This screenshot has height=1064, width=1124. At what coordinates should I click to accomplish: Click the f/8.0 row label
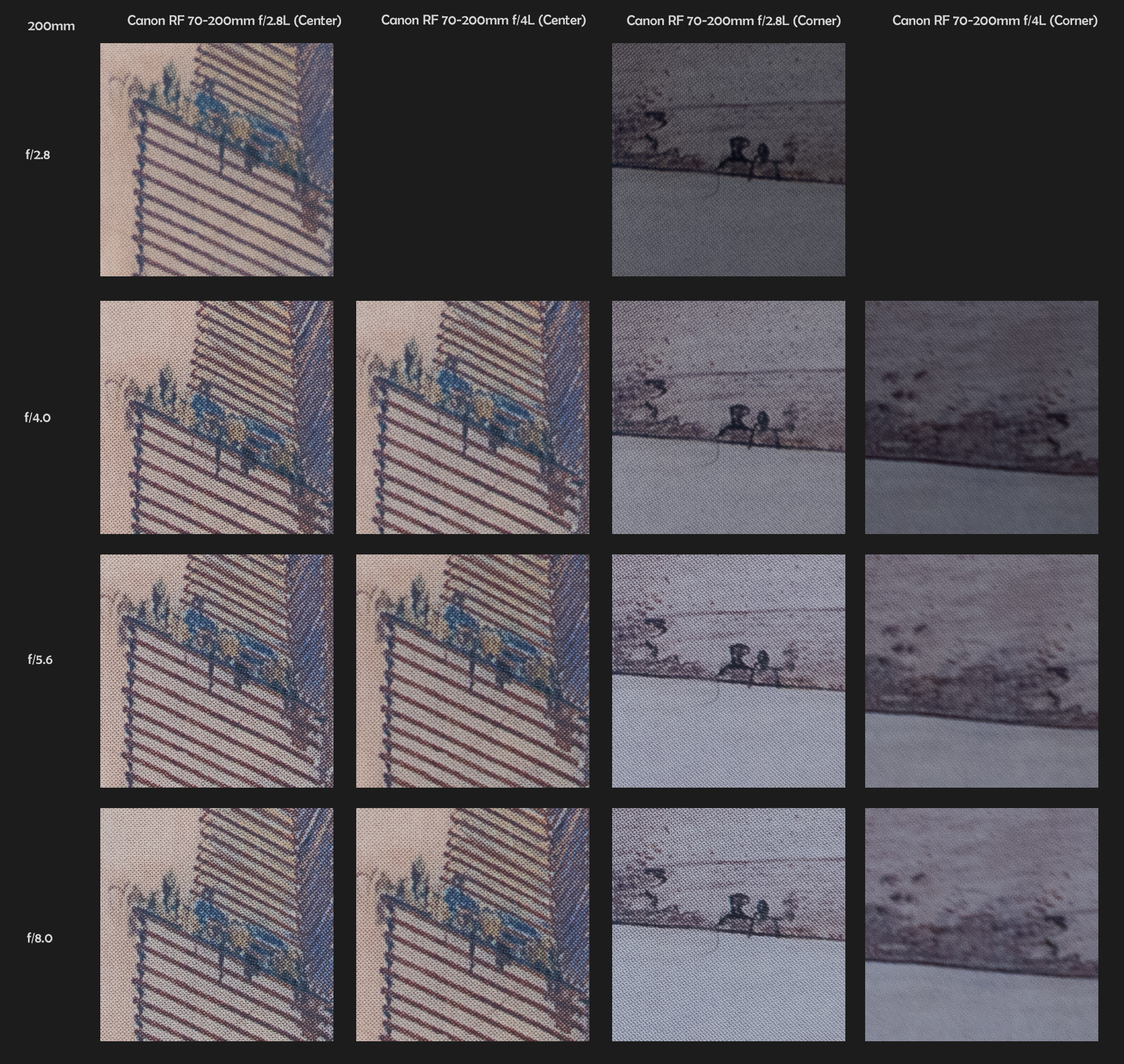coord(40,938)
